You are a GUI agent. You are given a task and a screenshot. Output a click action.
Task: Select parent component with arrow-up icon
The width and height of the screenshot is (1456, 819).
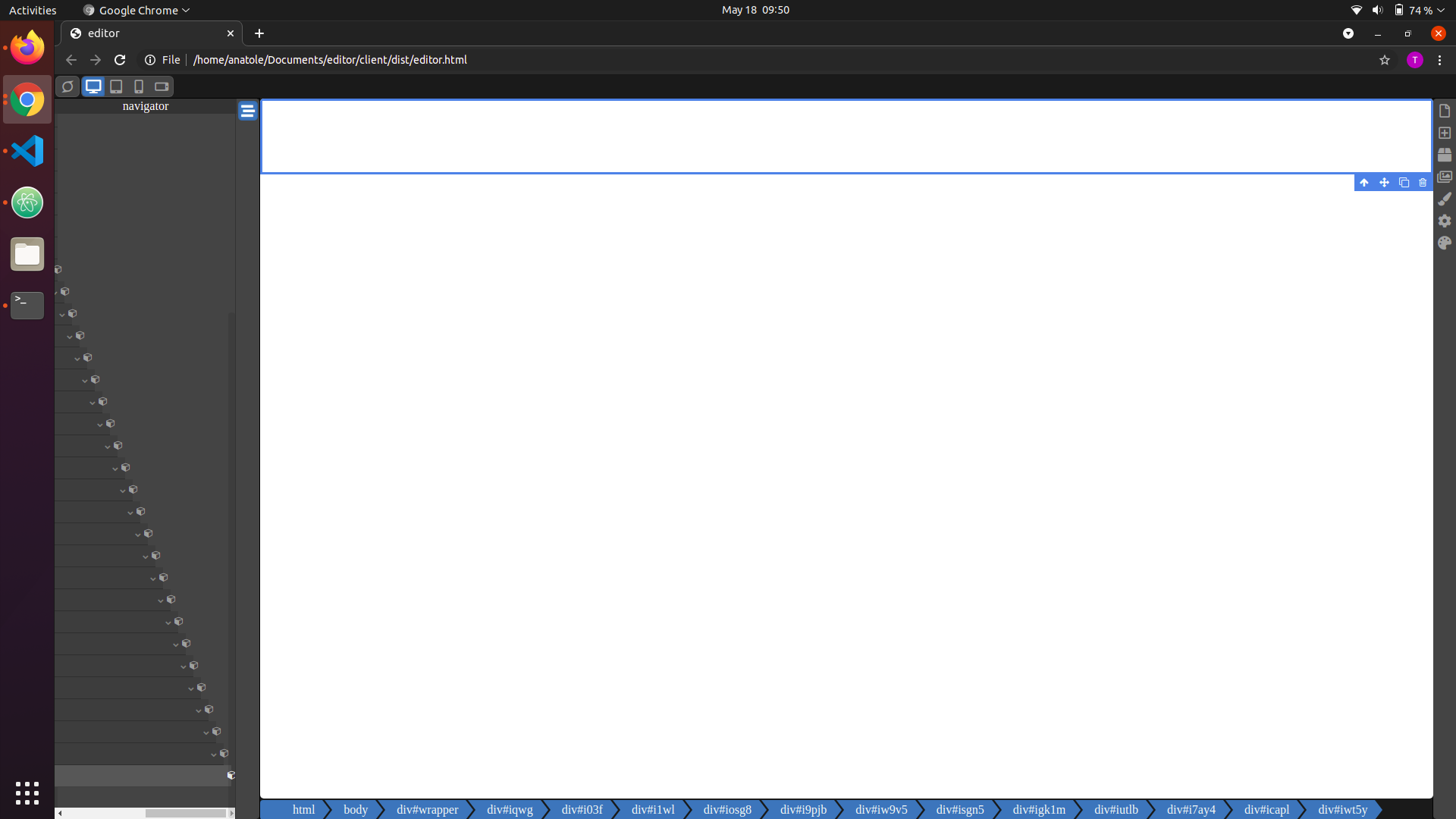click(1363, 183)
